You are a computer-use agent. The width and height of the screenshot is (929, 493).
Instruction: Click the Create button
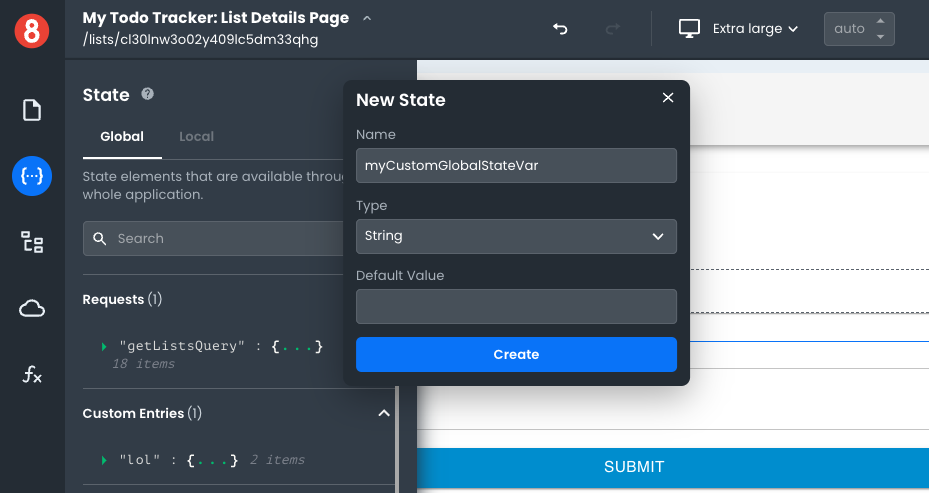(516, 355)
